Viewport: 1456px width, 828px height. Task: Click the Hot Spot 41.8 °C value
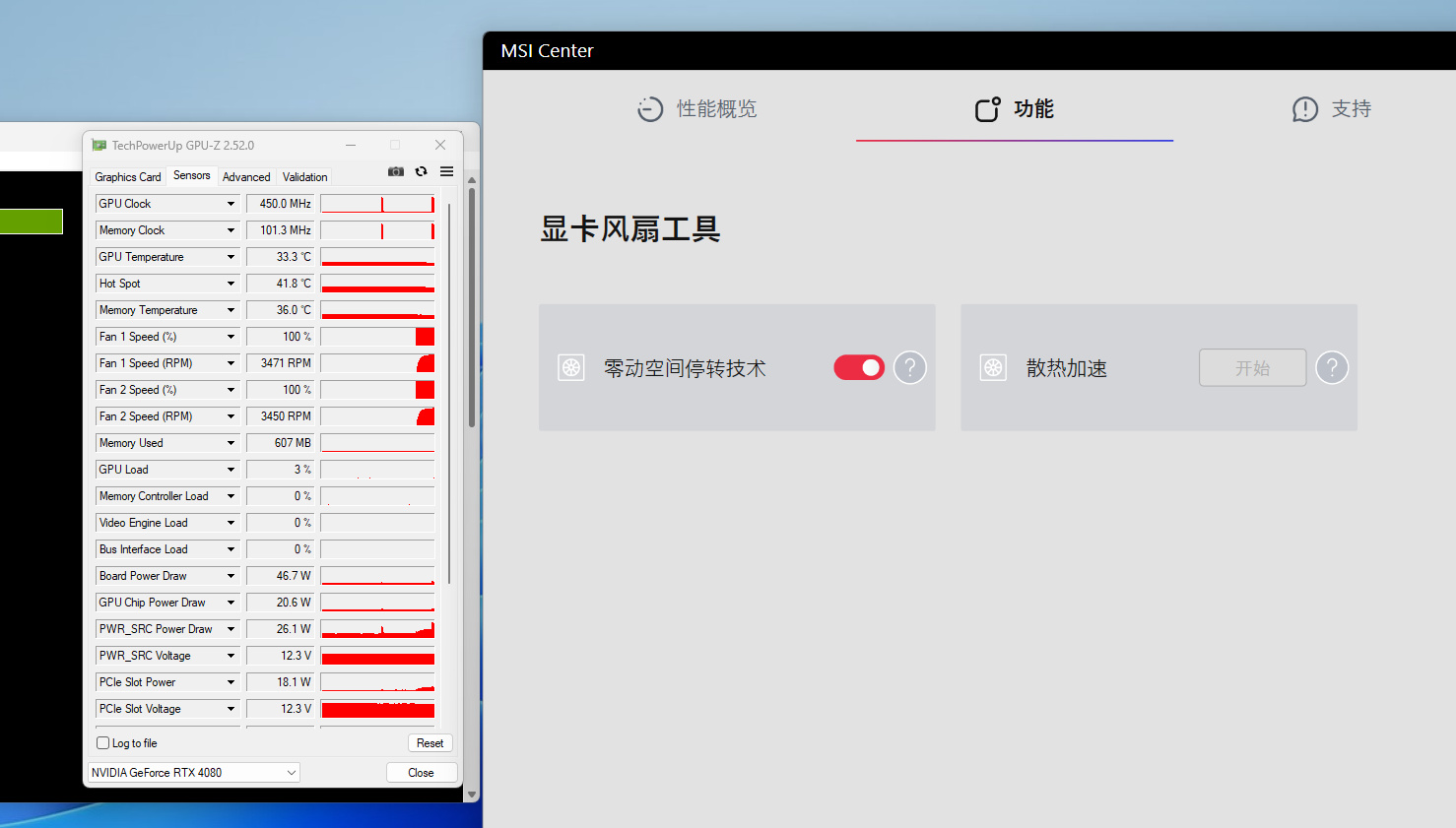click(280, 284)
